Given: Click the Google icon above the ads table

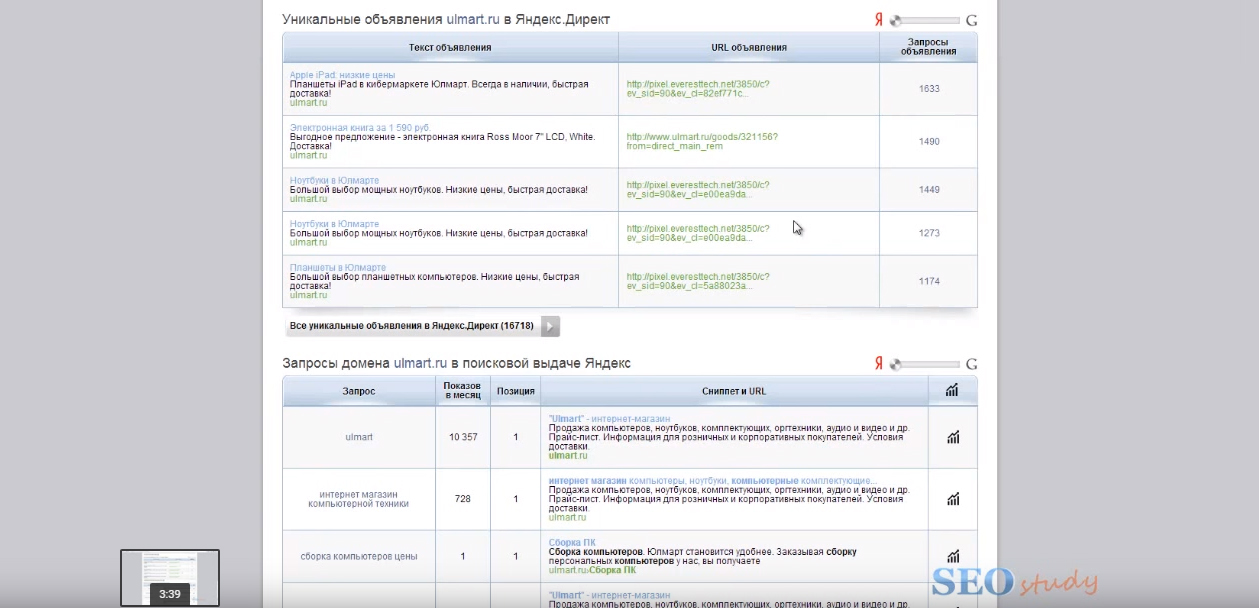Looking at the screenshot, I should pos(971,20).
